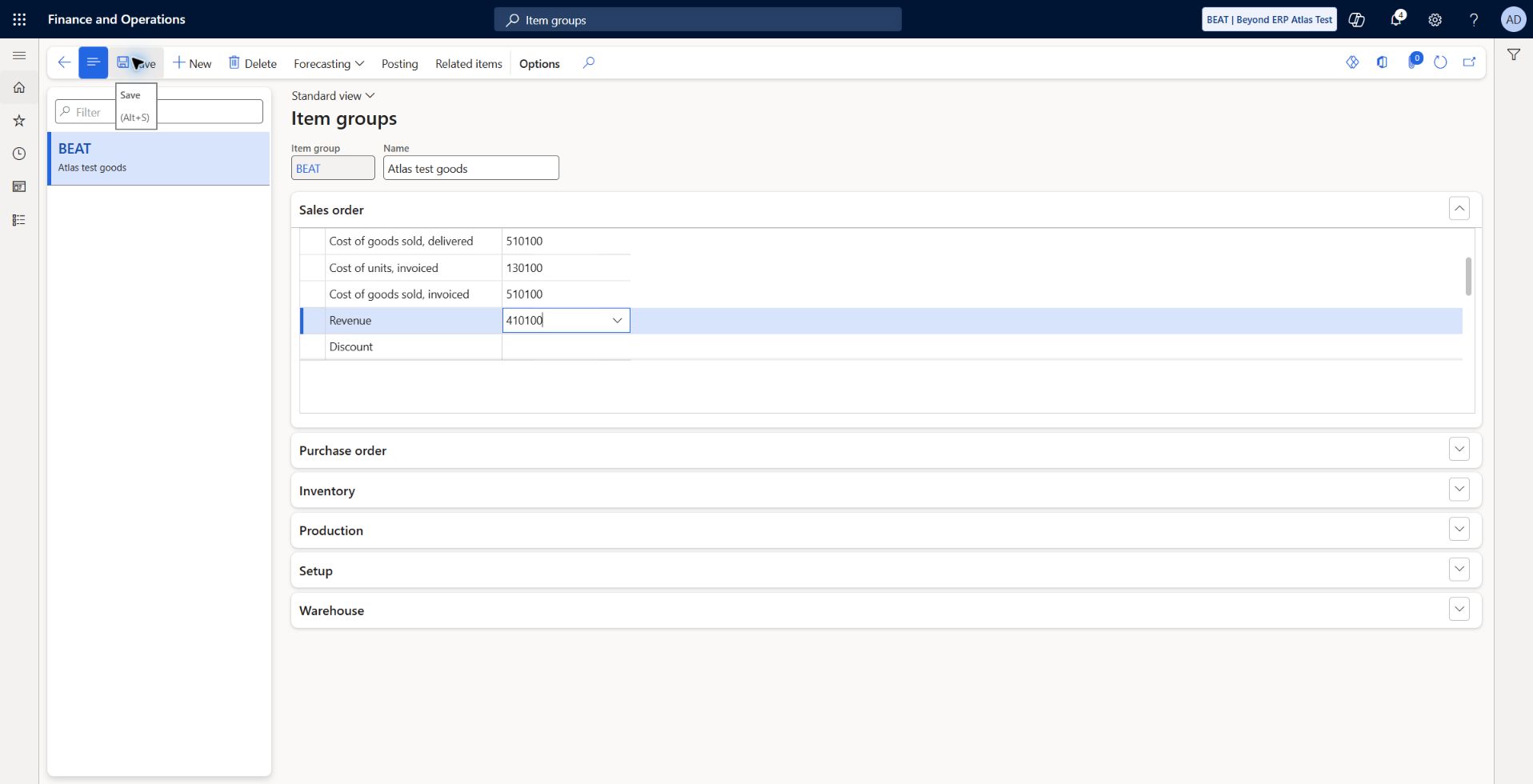Open the Standard view selector
Viewport: 1533px width, 784px height.
pos(333,96)
